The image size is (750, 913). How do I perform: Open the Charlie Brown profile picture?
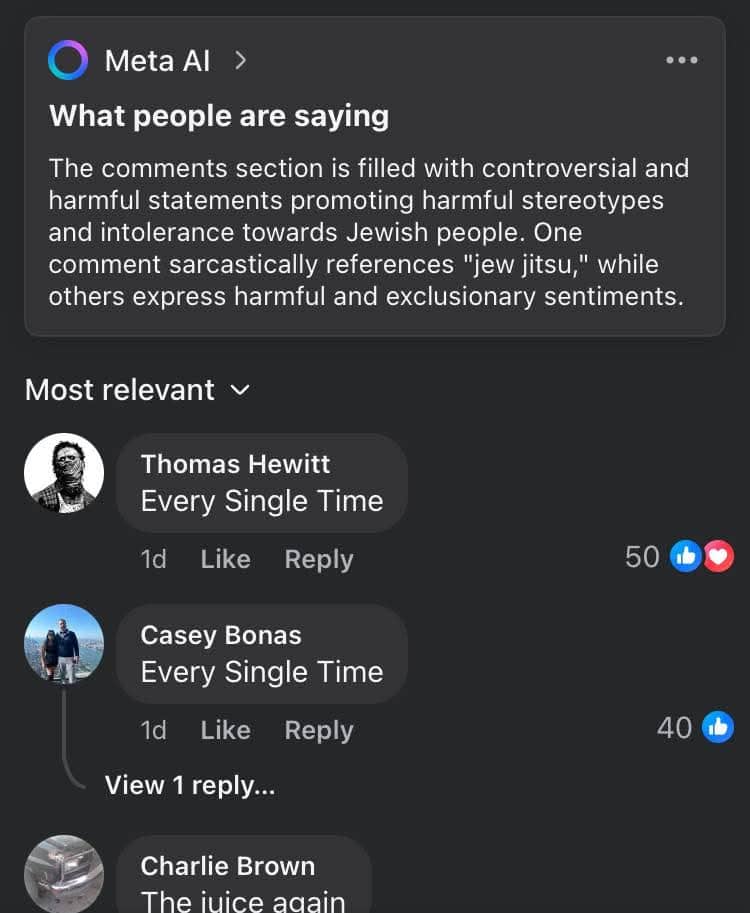point(64,874)
